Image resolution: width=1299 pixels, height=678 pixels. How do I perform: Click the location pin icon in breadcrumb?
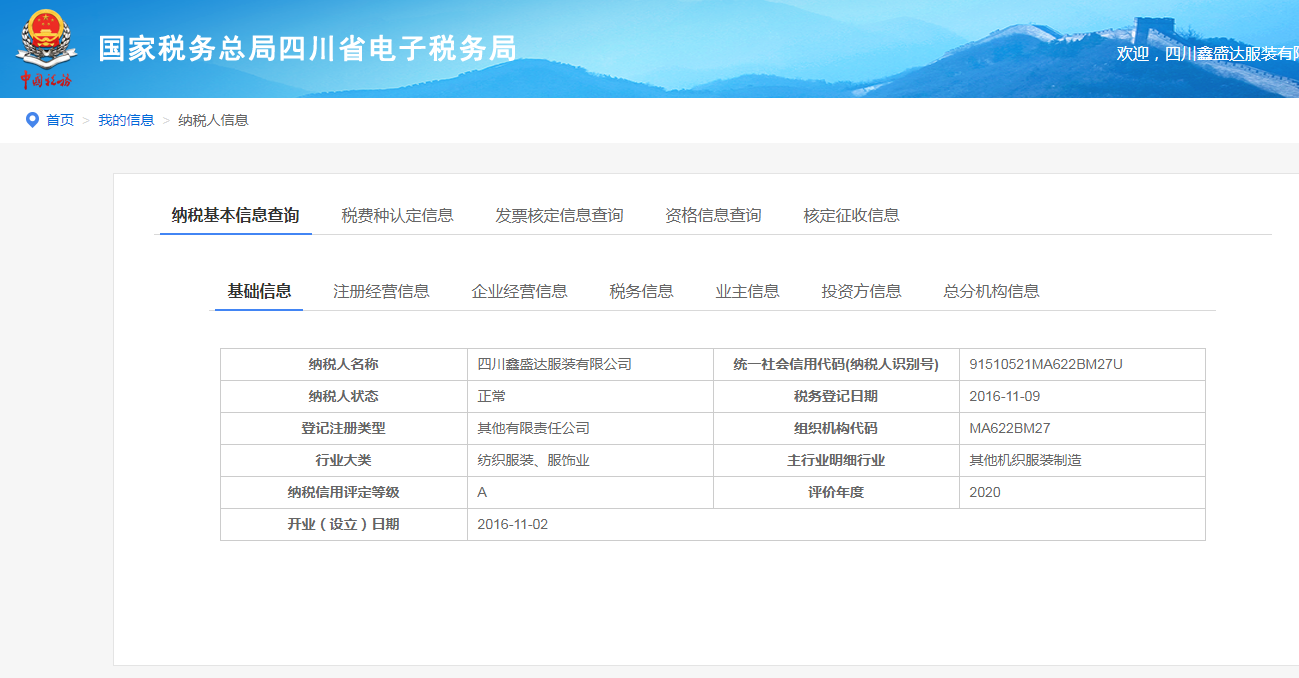coord(32,120)
